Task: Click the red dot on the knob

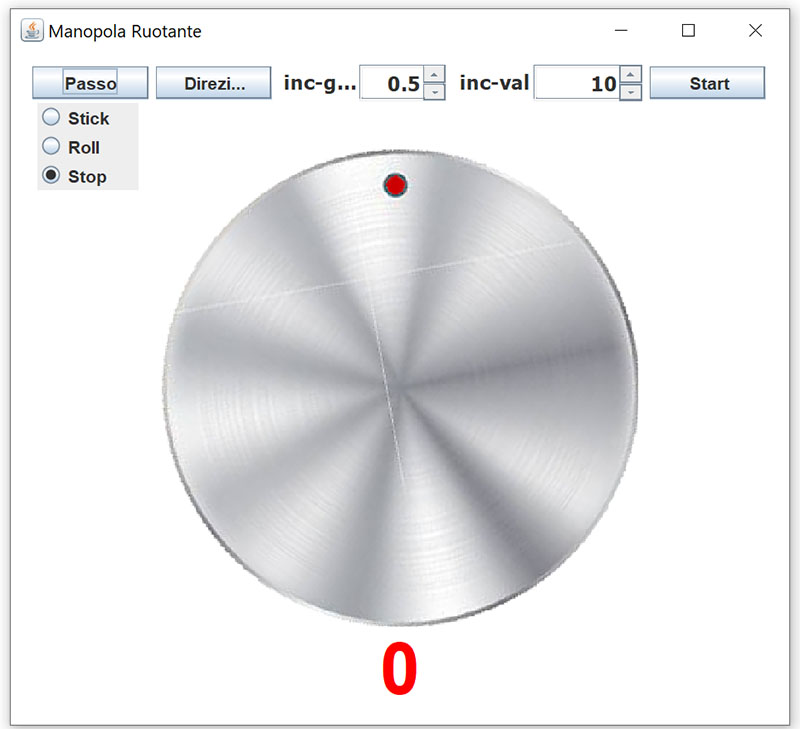Action: (x=395, y=185)
